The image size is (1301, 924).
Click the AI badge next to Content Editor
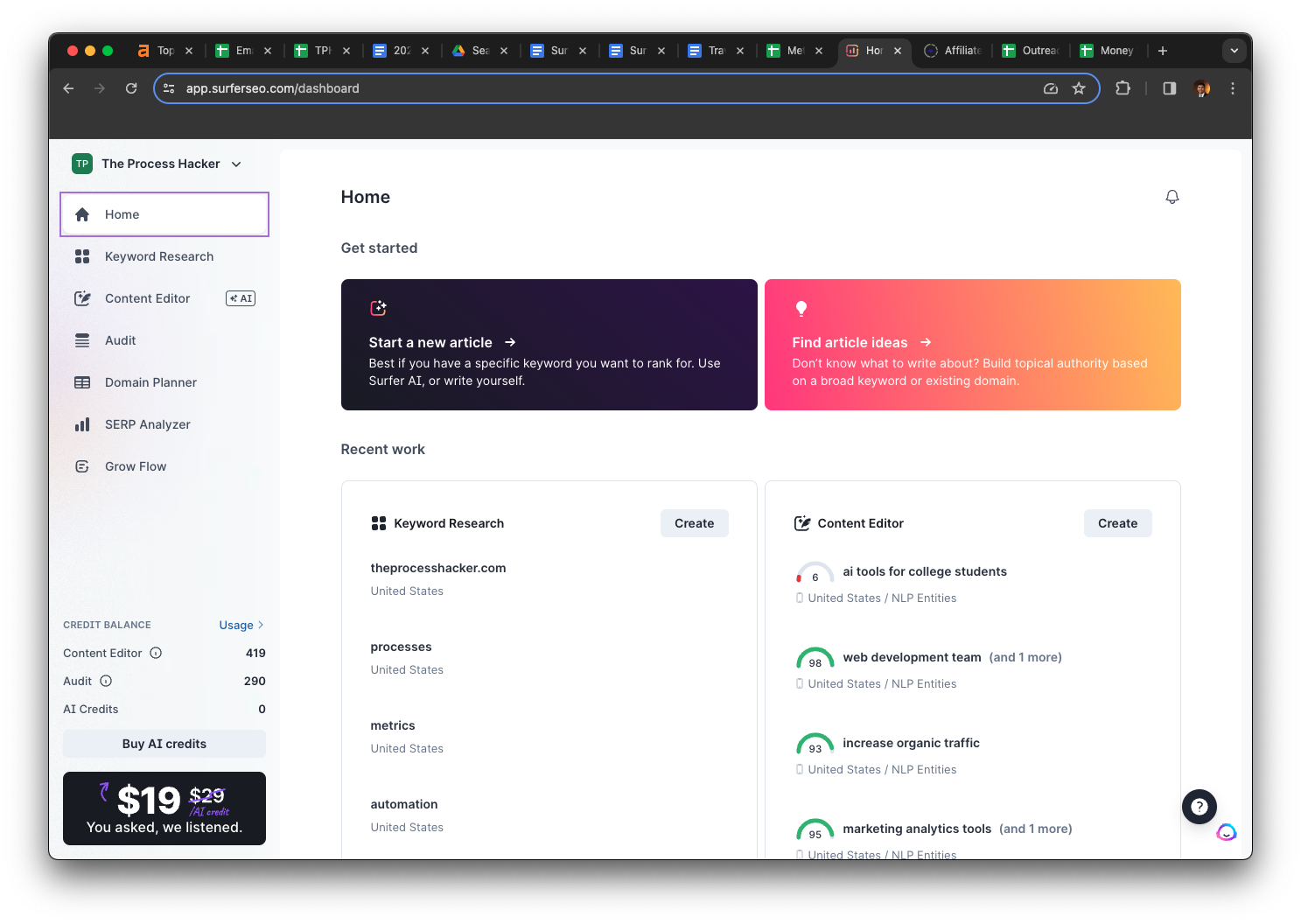pos(241,298)
